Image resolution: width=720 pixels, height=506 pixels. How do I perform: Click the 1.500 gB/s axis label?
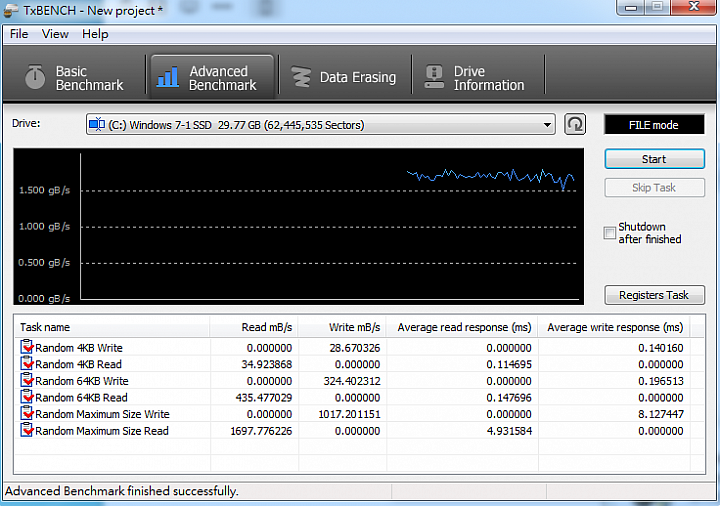click(x=44, y=190)
